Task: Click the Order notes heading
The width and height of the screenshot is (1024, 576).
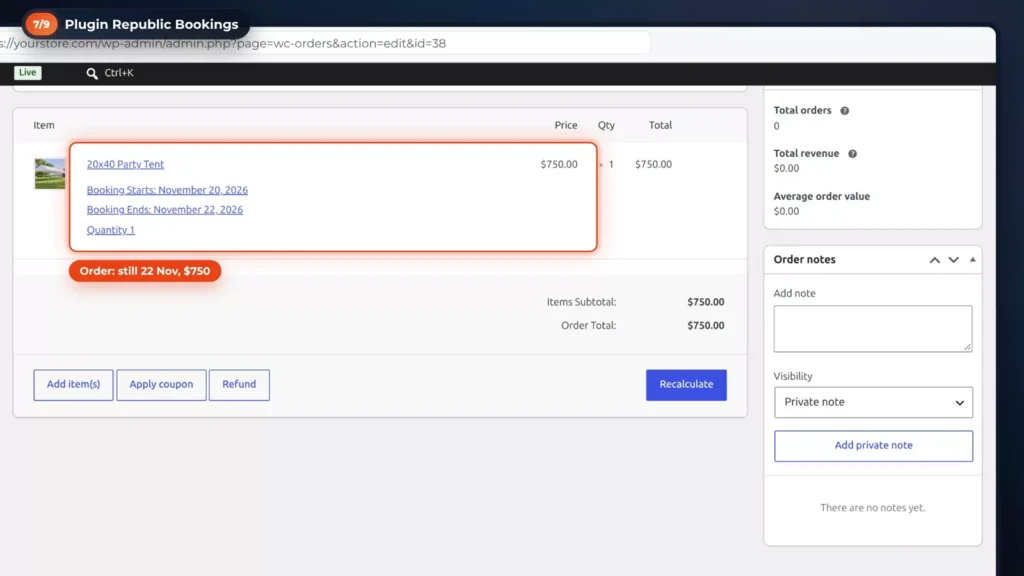Action: click(x=804, y=260)
